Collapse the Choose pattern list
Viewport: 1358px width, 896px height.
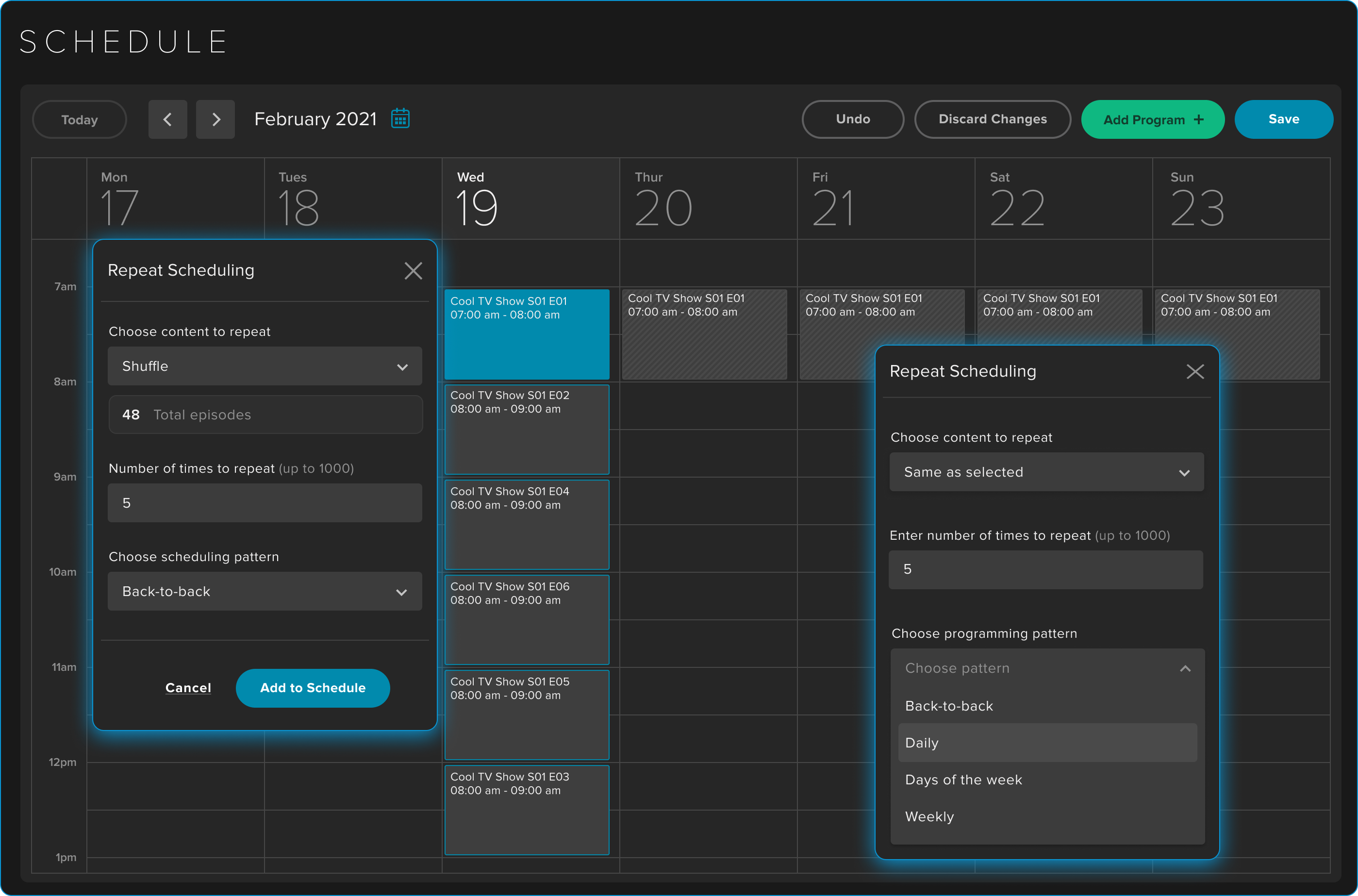[x=1185, y=668]
